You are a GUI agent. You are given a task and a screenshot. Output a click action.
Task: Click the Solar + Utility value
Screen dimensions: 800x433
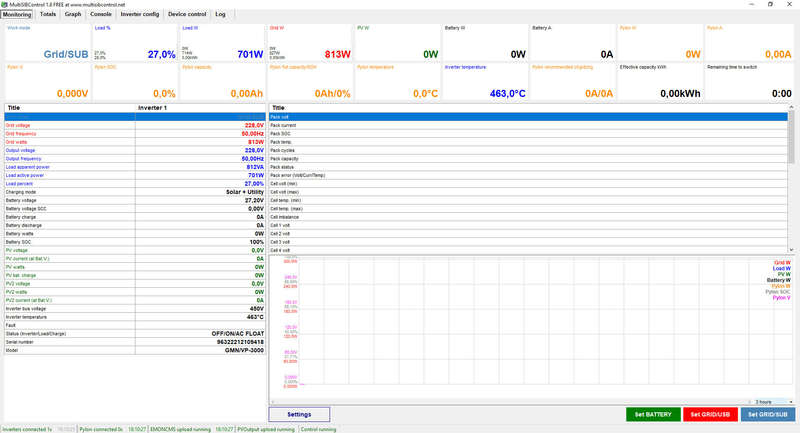tap(245, 192)
